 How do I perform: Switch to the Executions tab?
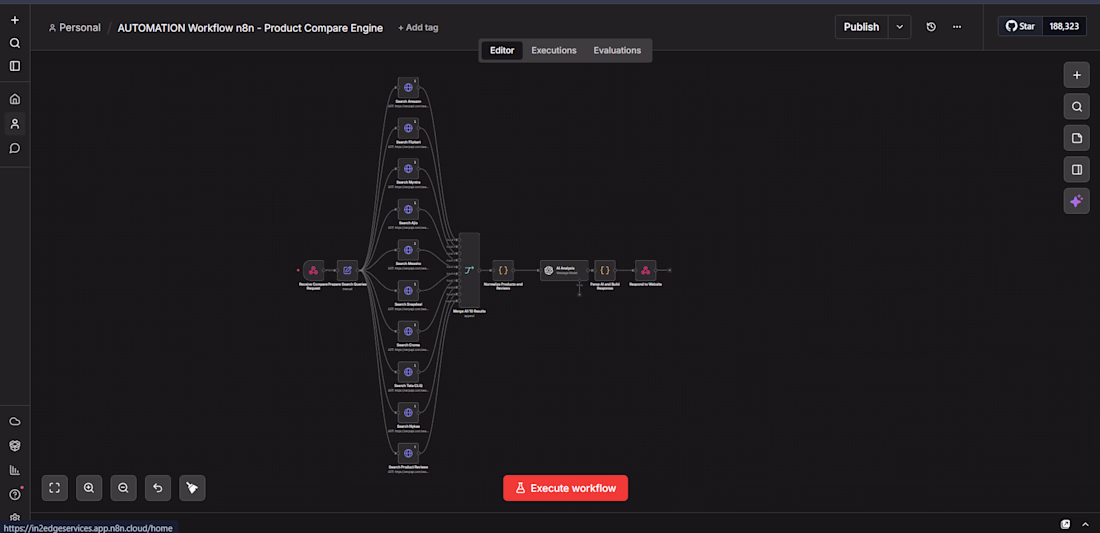click(554, 50)
